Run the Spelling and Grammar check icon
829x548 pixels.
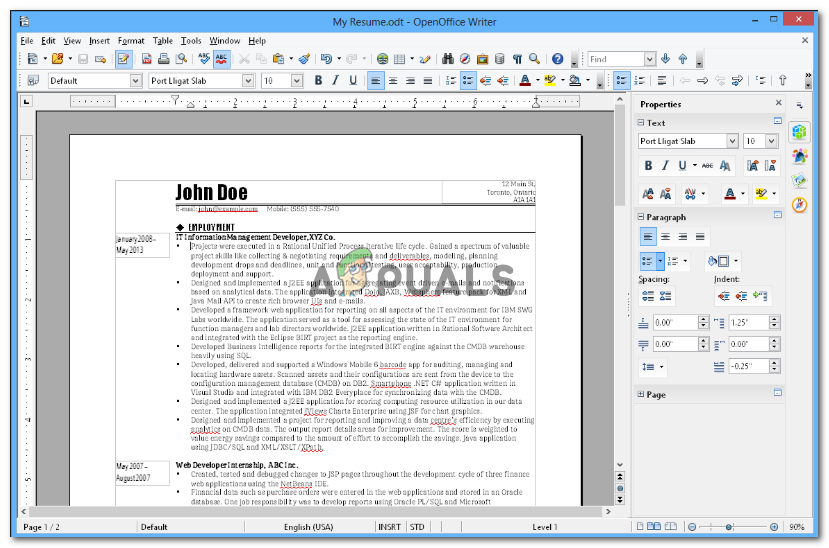coord(204,59)
